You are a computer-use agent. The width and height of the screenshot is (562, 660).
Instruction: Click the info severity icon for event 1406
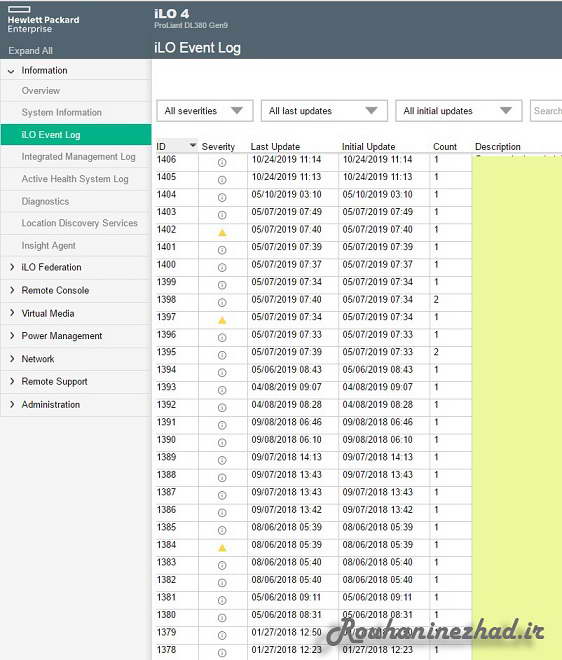222,162
